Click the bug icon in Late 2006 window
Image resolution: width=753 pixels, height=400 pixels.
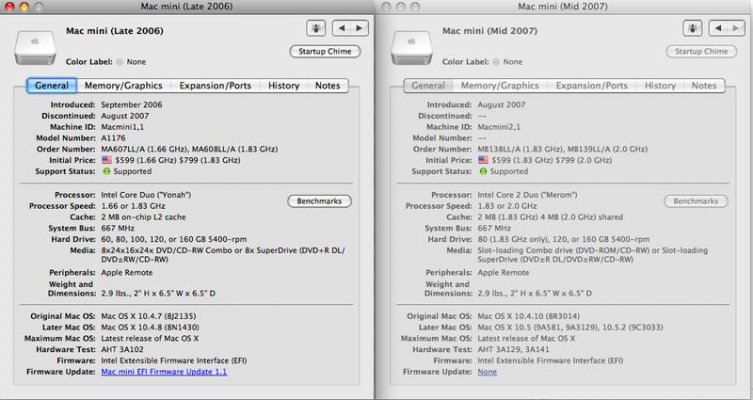tap(316, 28)
